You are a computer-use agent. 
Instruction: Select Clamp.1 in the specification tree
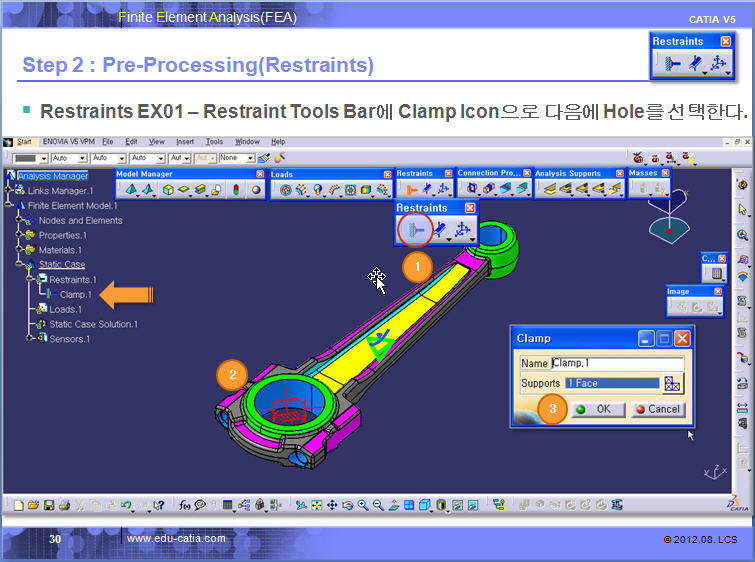(75, 295)
